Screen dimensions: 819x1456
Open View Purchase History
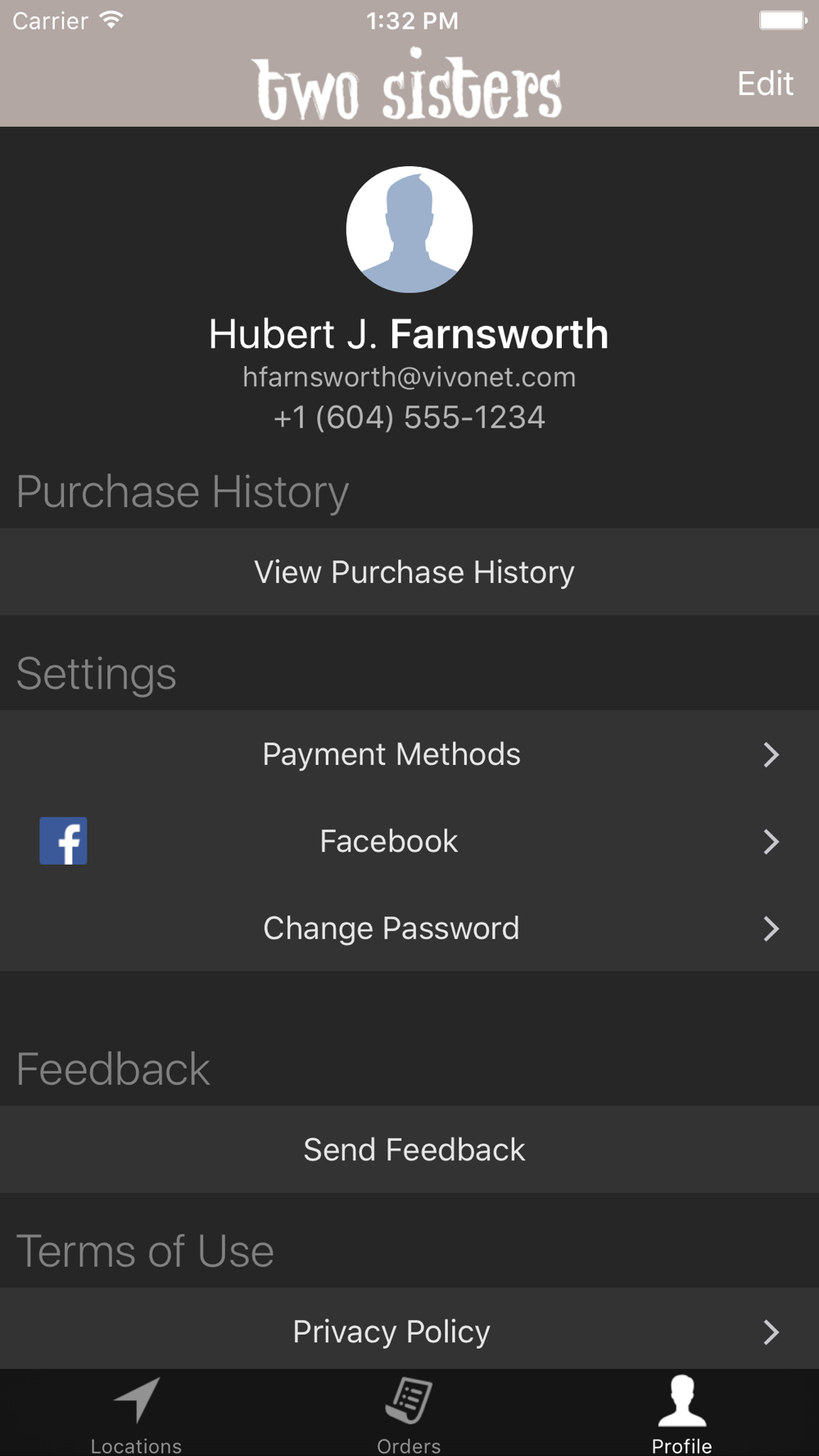[x=409, y=572]
